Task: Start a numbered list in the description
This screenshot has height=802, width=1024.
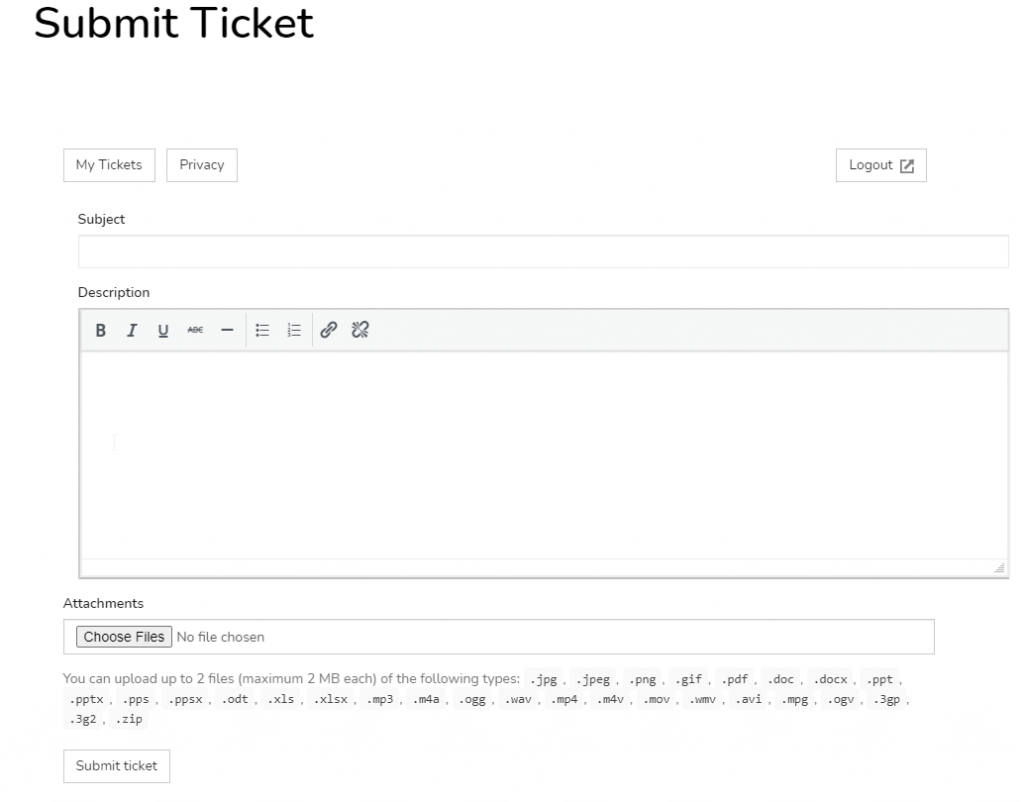Action: click(294, 330)
